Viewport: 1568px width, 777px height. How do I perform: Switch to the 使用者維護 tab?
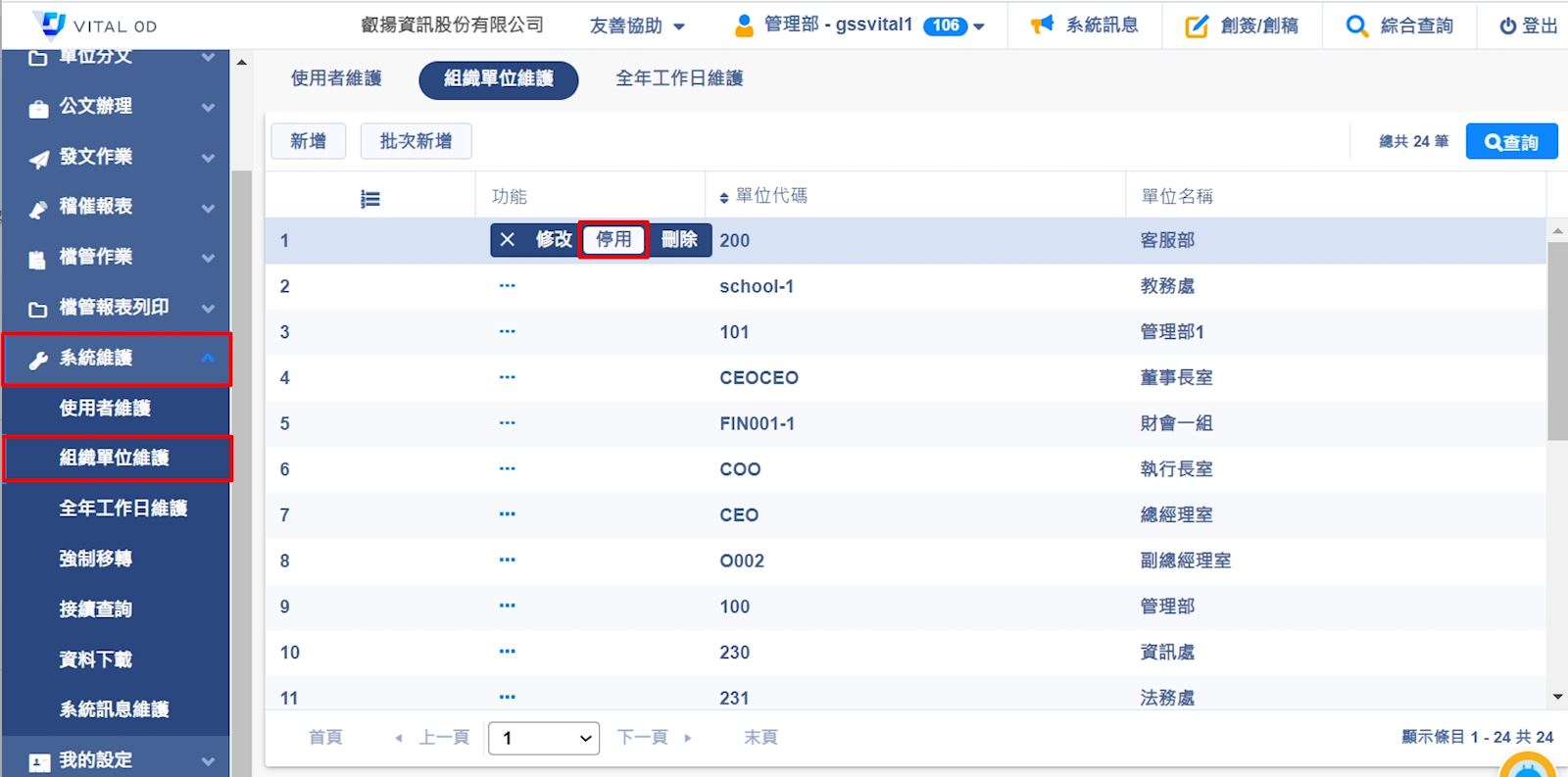[336, 78]
